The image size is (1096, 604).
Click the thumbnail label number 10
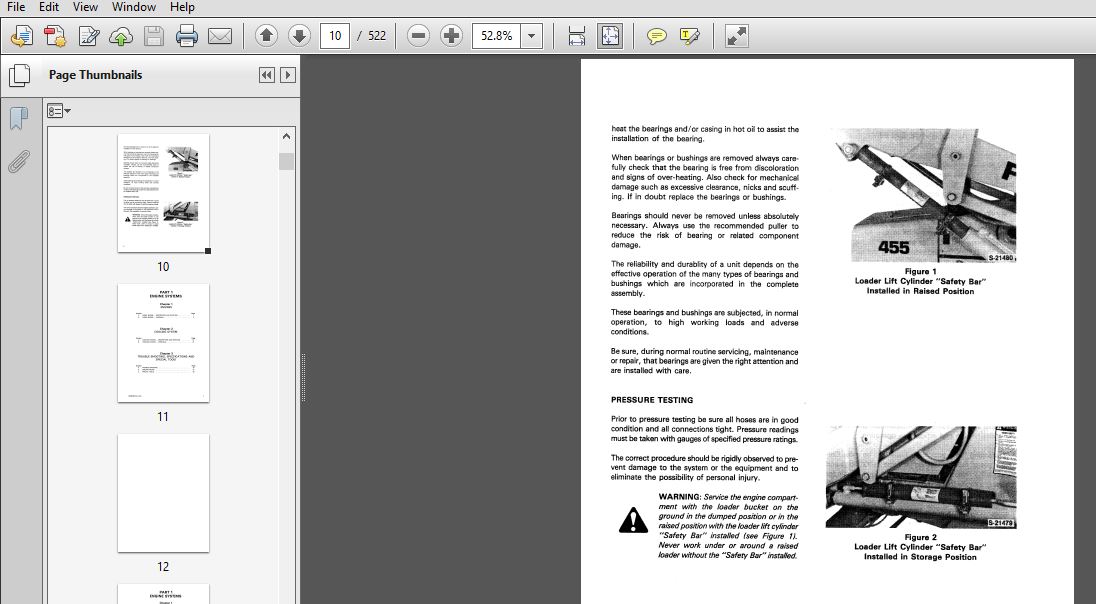click(x=163, y=267)
